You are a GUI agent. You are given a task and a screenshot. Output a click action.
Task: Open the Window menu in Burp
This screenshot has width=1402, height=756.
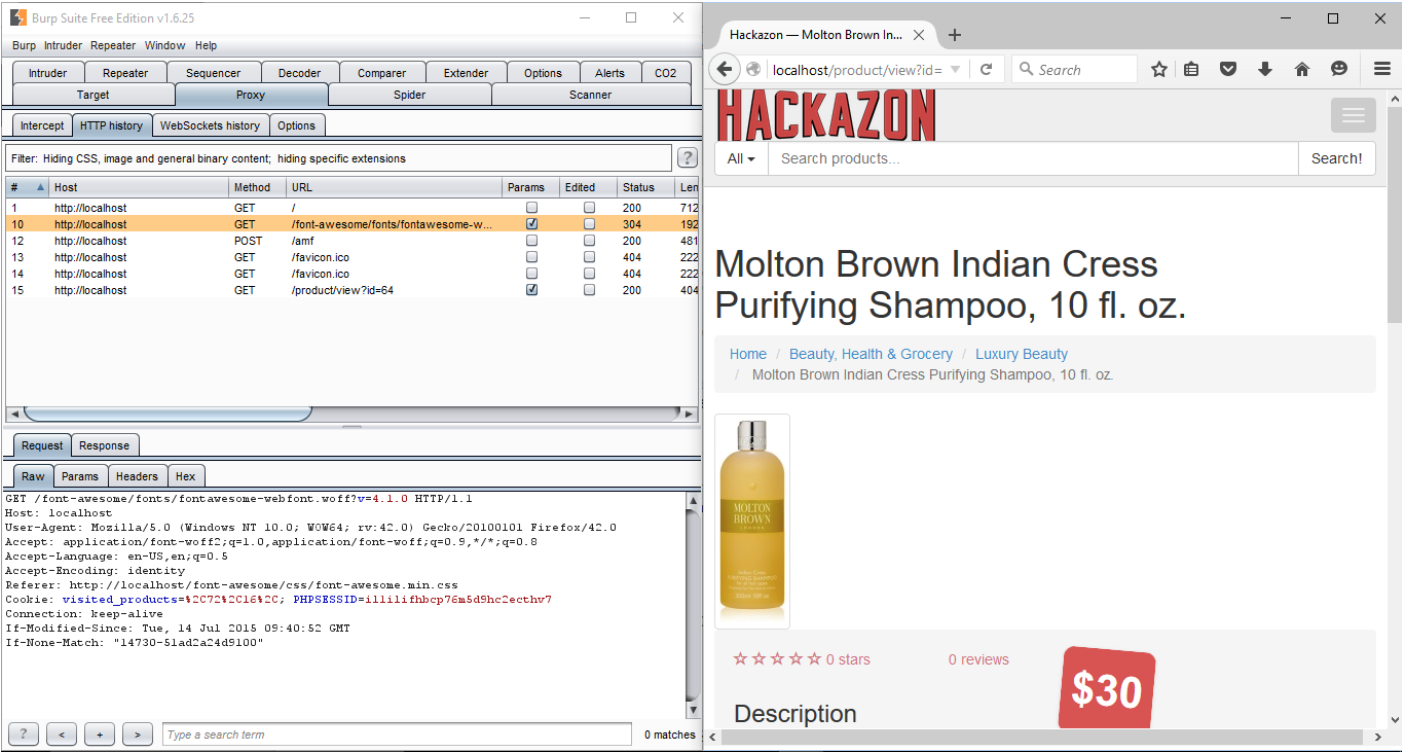tap(165, 45)
